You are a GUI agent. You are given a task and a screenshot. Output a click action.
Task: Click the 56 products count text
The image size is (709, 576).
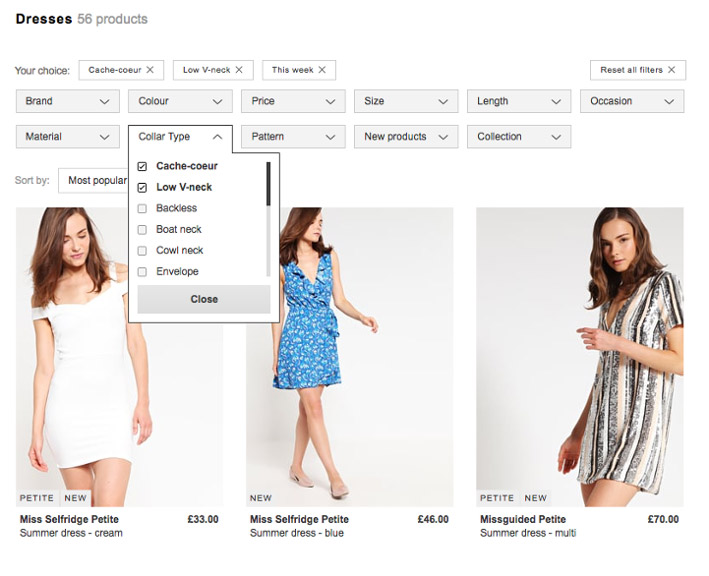pos(113,19)
